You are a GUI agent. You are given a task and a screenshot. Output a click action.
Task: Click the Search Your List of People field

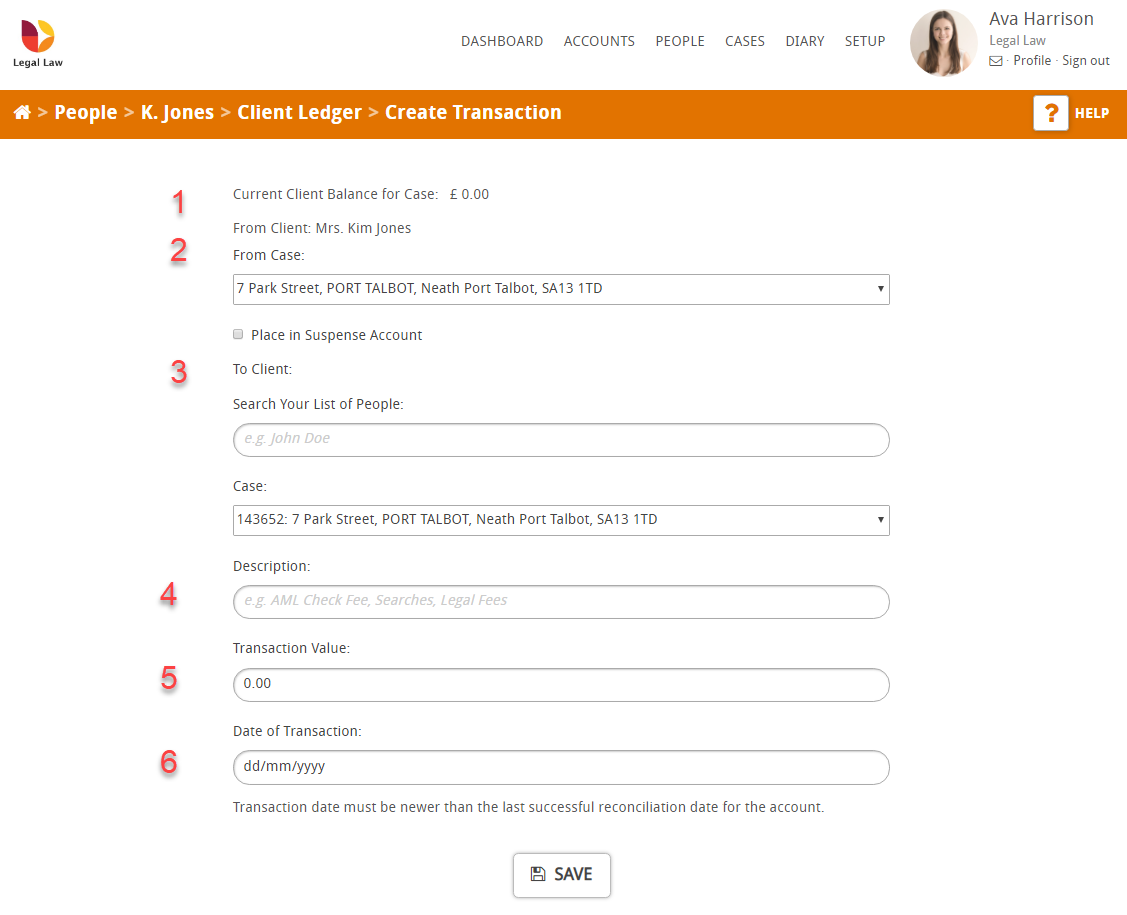point(560,440)
